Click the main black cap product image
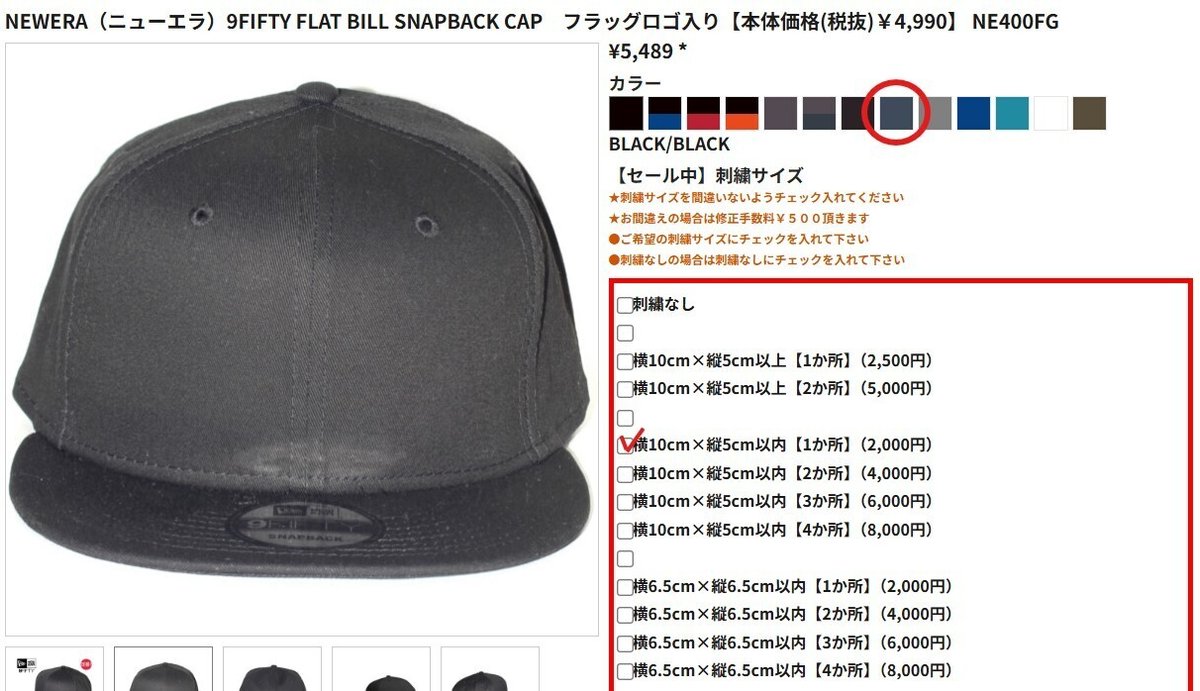 pos(302,338)
